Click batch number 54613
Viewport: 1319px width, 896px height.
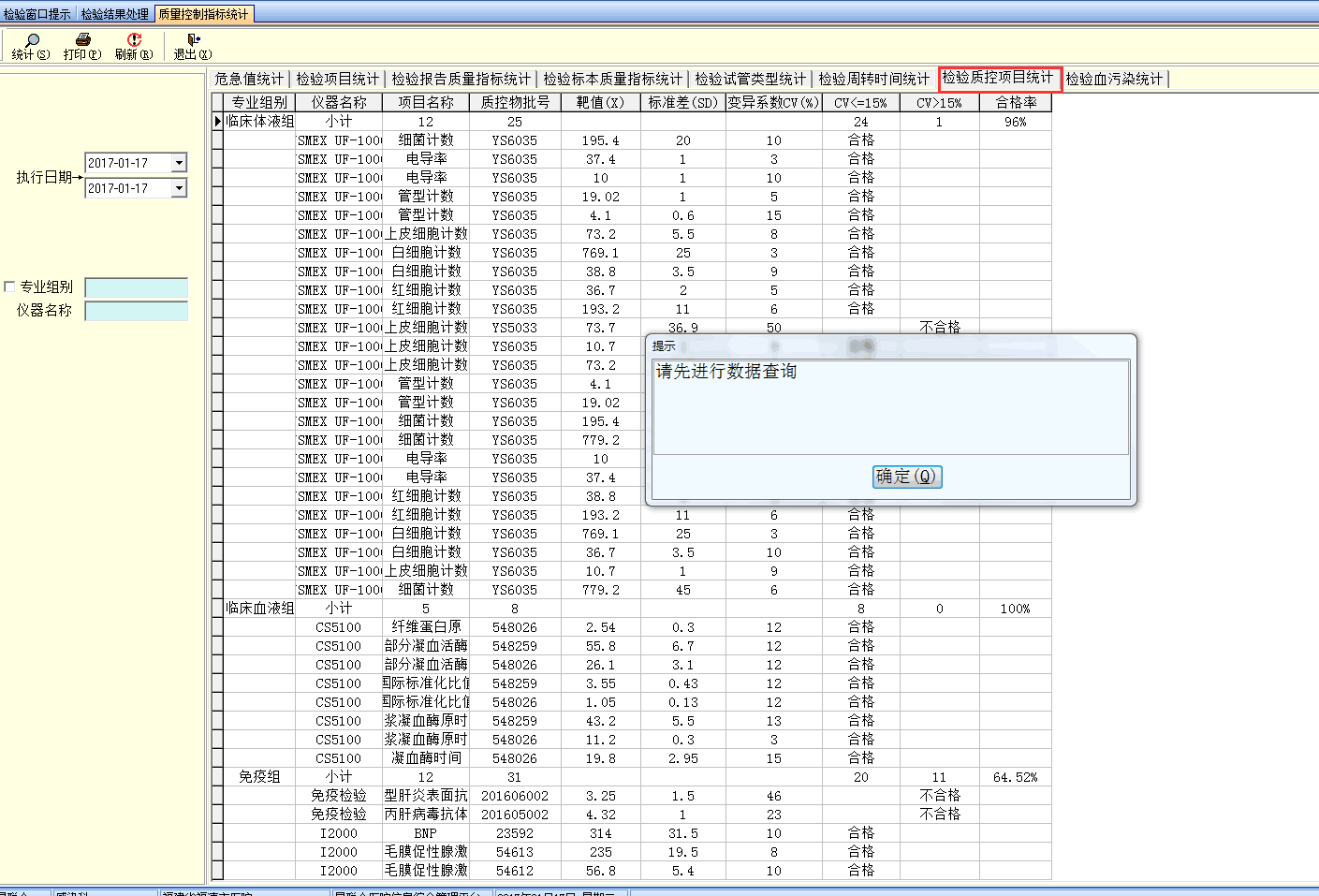coord(515,852)
